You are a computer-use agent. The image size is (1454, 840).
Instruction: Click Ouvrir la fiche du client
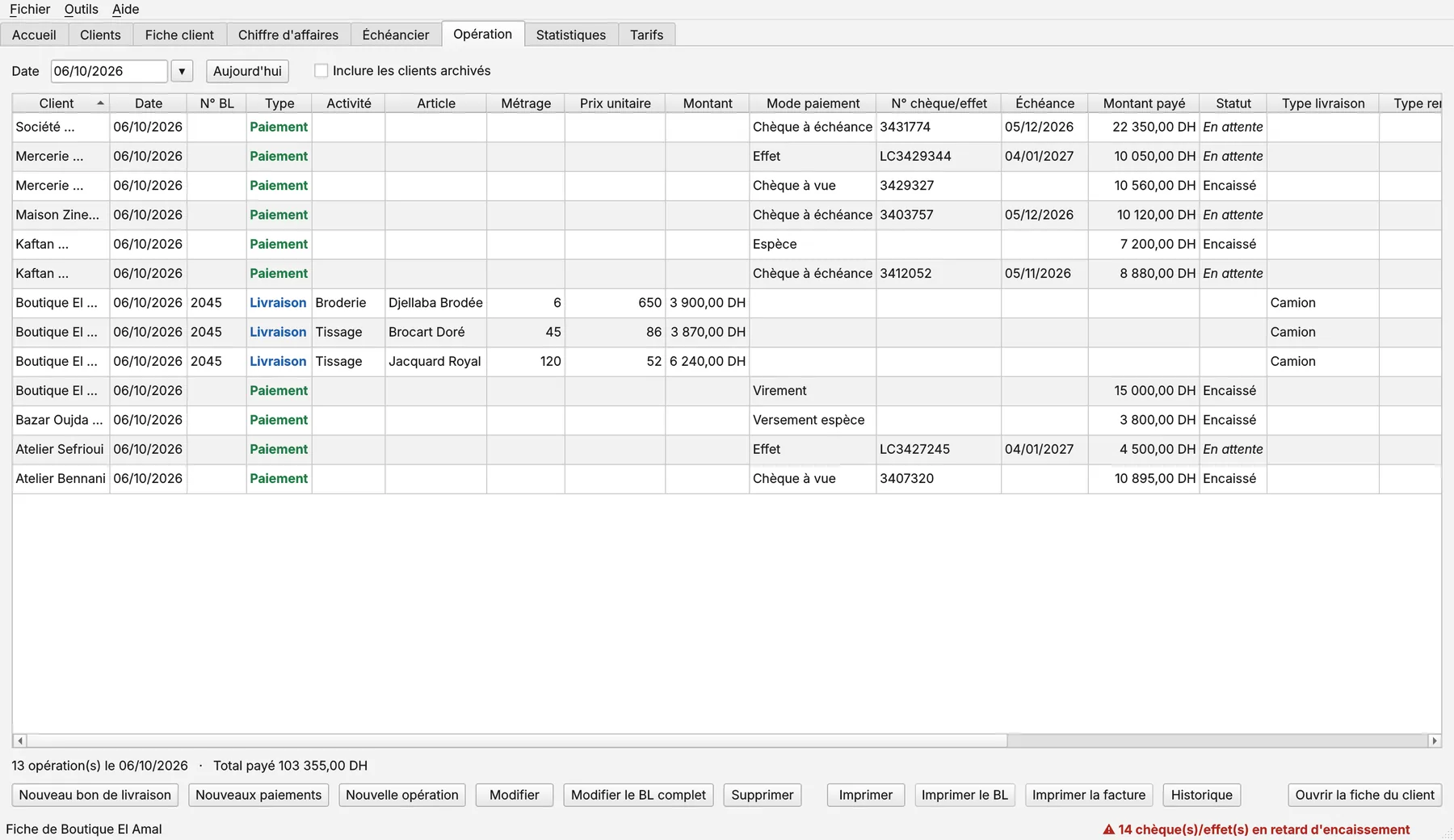(x=1365, y=795)
